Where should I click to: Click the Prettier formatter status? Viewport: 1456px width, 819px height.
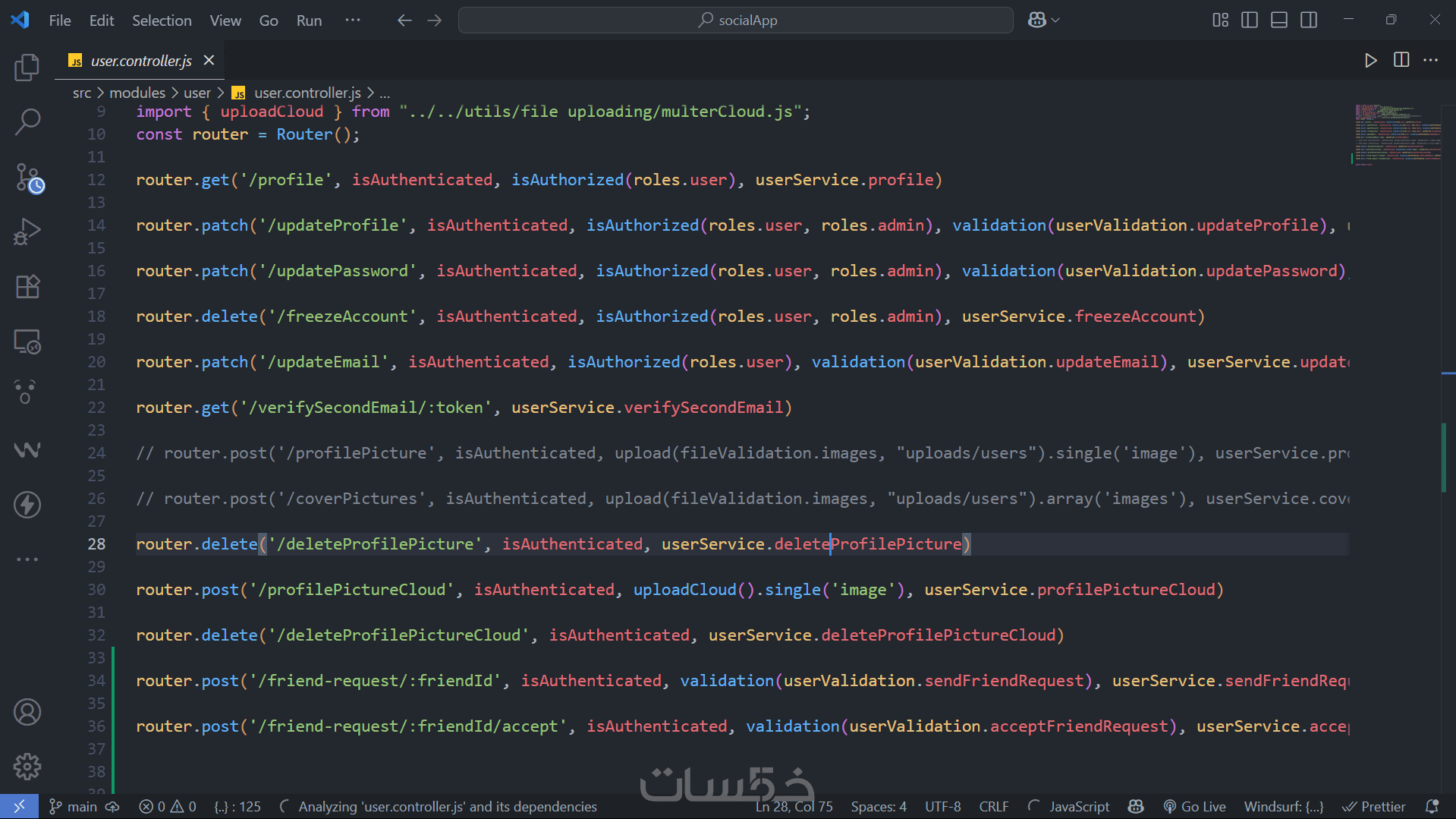pos(1374,806)
